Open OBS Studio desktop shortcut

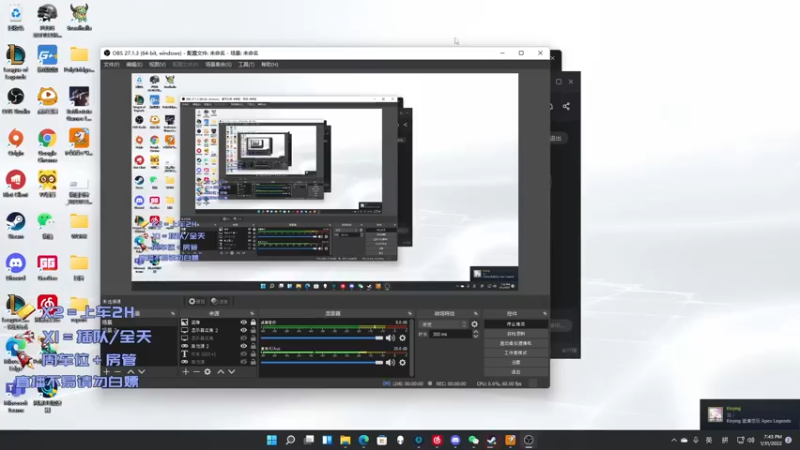[16, 101]
